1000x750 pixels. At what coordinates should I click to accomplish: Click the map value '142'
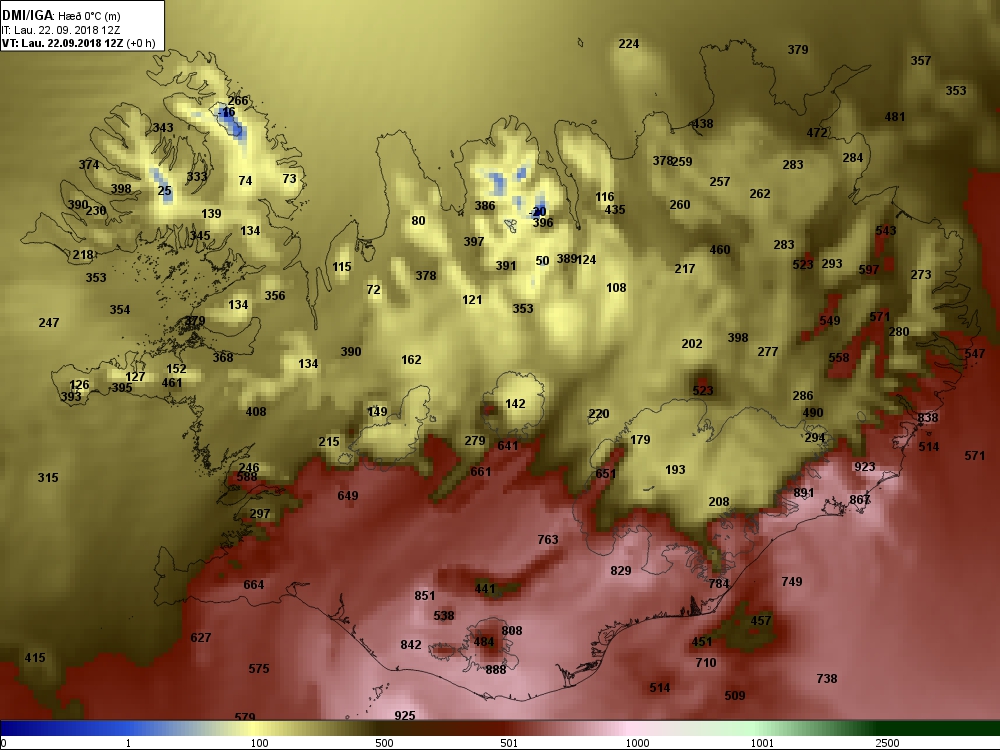pyautogui.click(x=515, y=403)
